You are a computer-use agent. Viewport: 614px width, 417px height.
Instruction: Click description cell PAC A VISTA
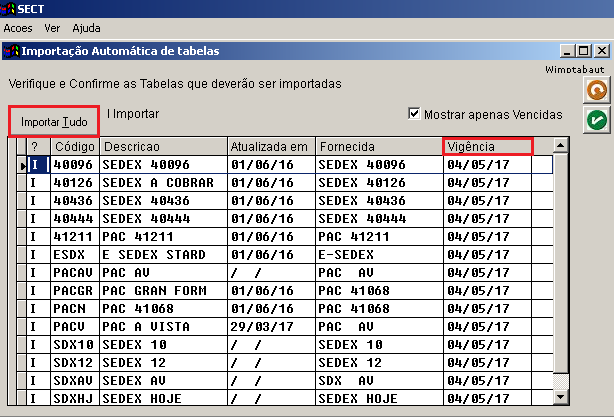163,327
